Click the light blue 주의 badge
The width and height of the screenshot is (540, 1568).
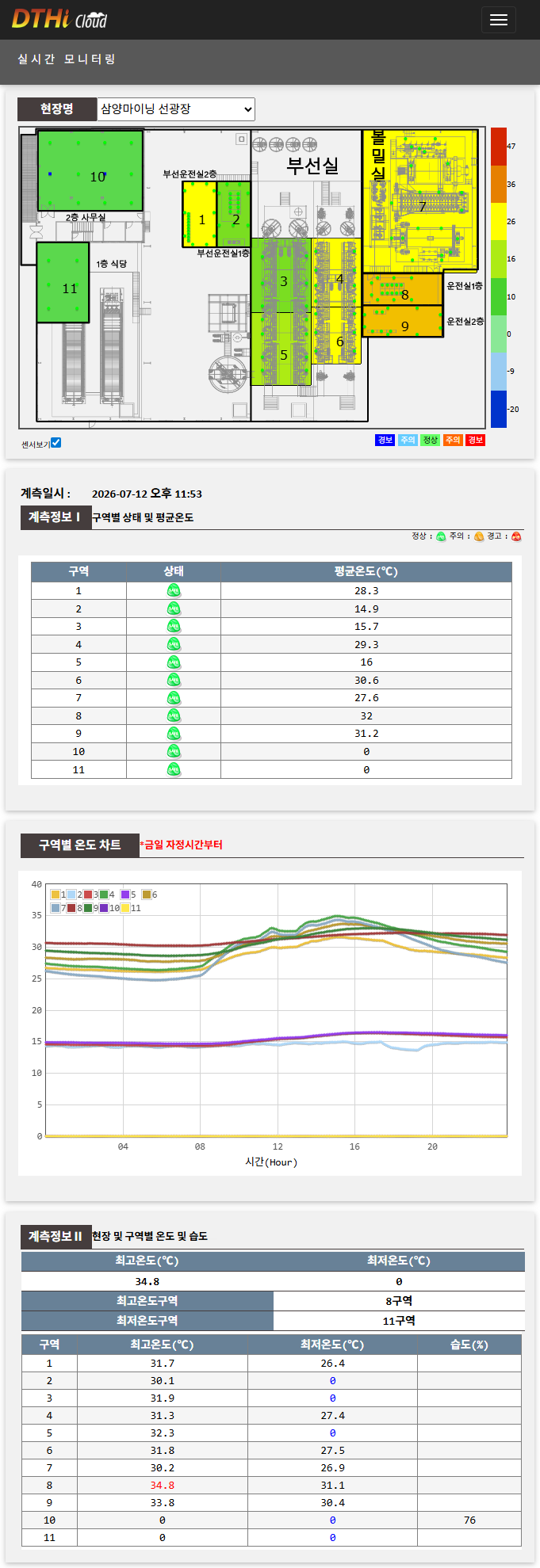click(x=408, y=440)
